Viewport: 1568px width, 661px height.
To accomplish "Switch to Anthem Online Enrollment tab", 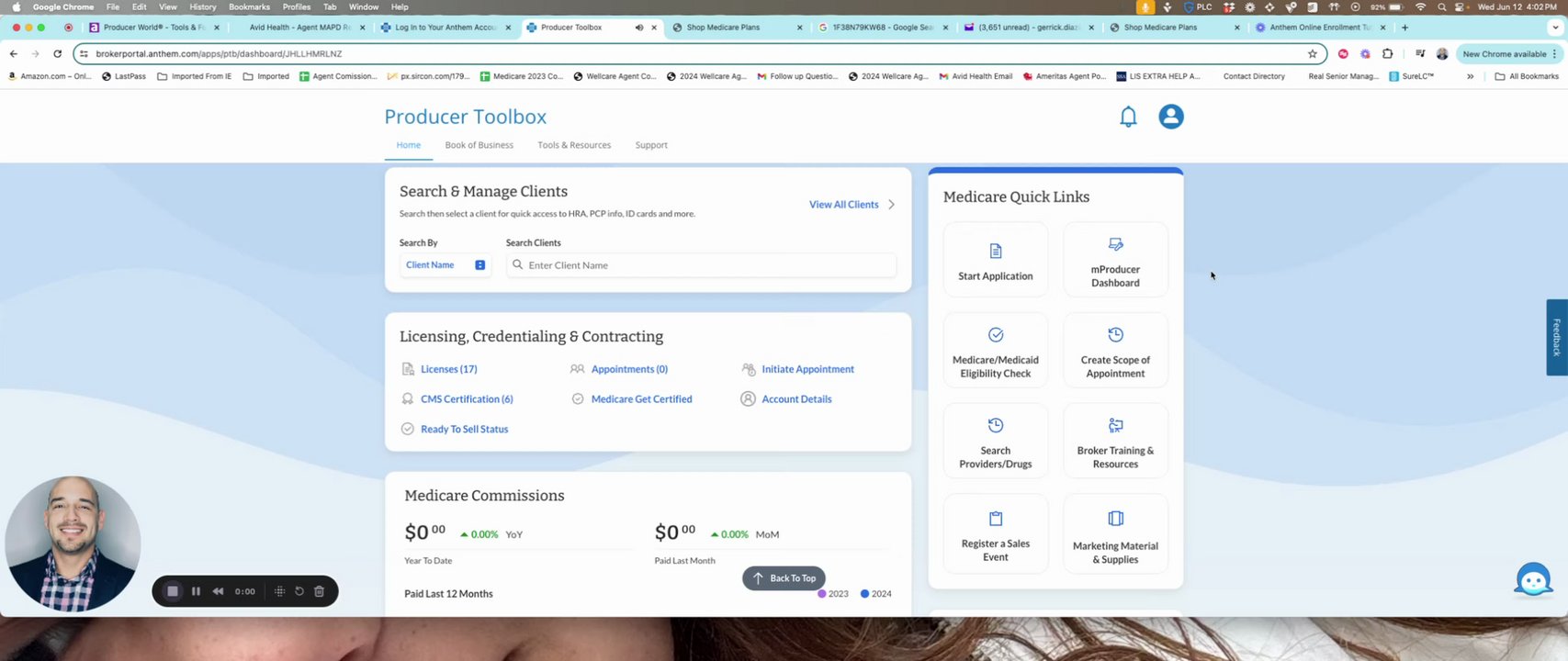I will 1320,28.
